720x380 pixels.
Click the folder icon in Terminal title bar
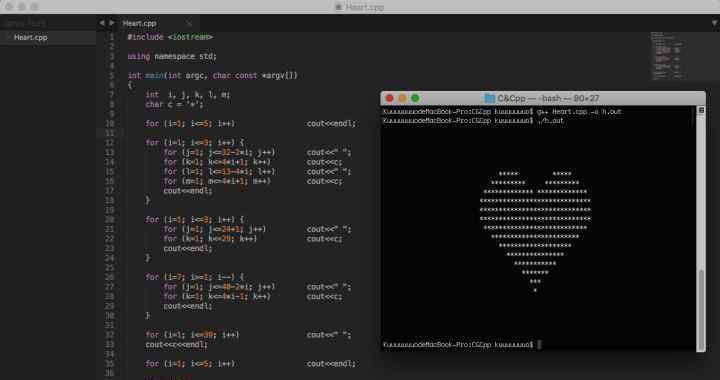[489, 98]
